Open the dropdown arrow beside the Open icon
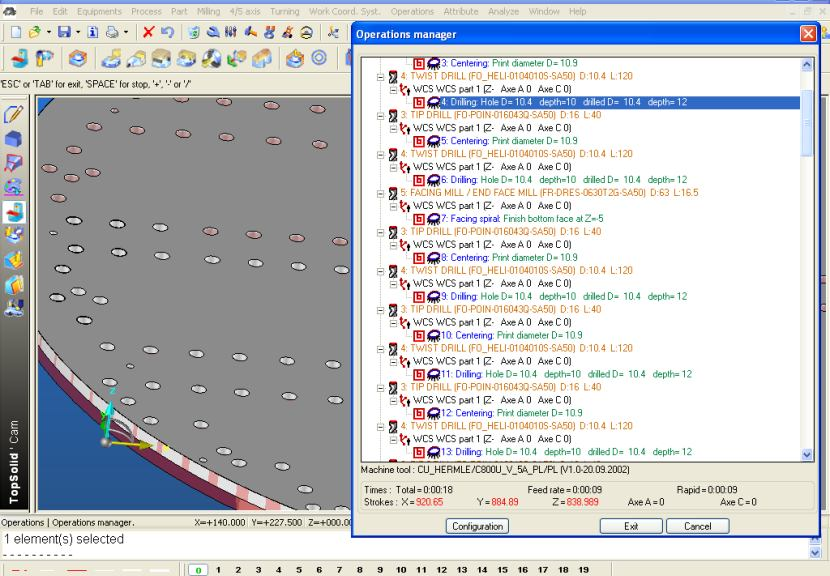Viewport: 830px width, 576px height. pos(49,33)
